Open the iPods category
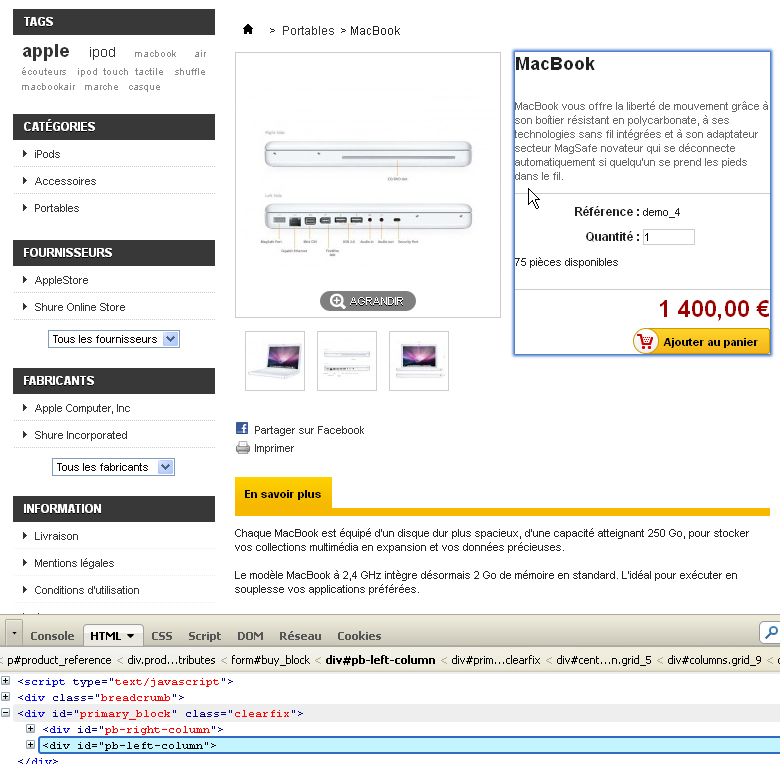This screenshot has width=780, height=764. 47,154
